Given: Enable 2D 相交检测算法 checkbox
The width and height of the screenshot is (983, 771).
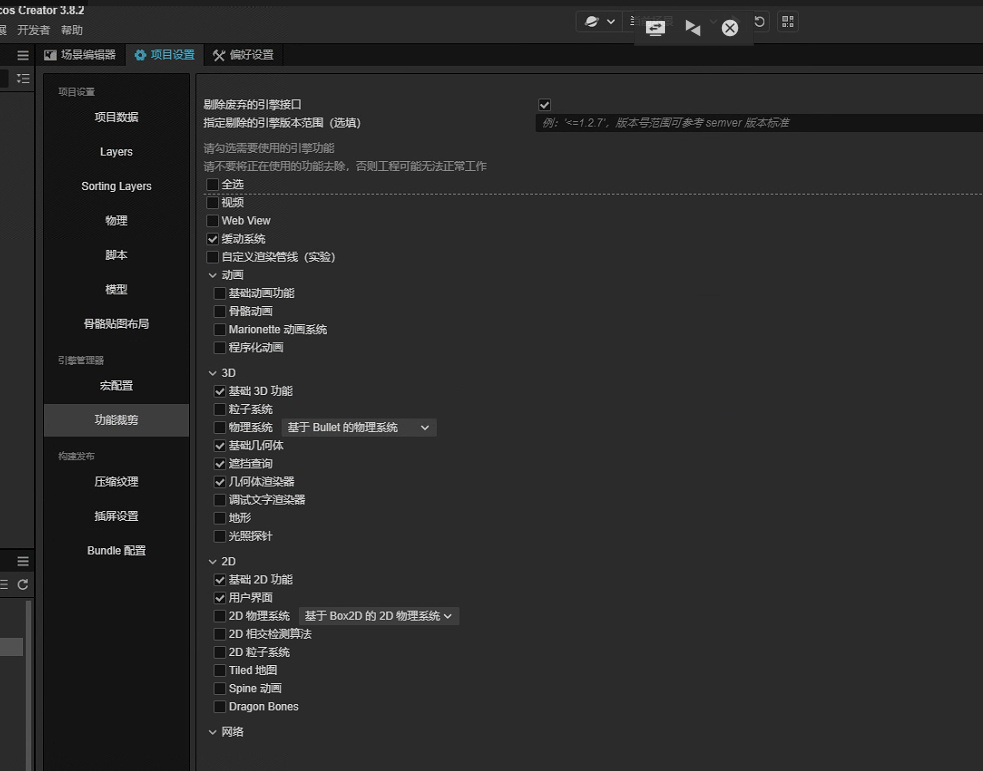Looking at the screenshot, I should (219, 634).
